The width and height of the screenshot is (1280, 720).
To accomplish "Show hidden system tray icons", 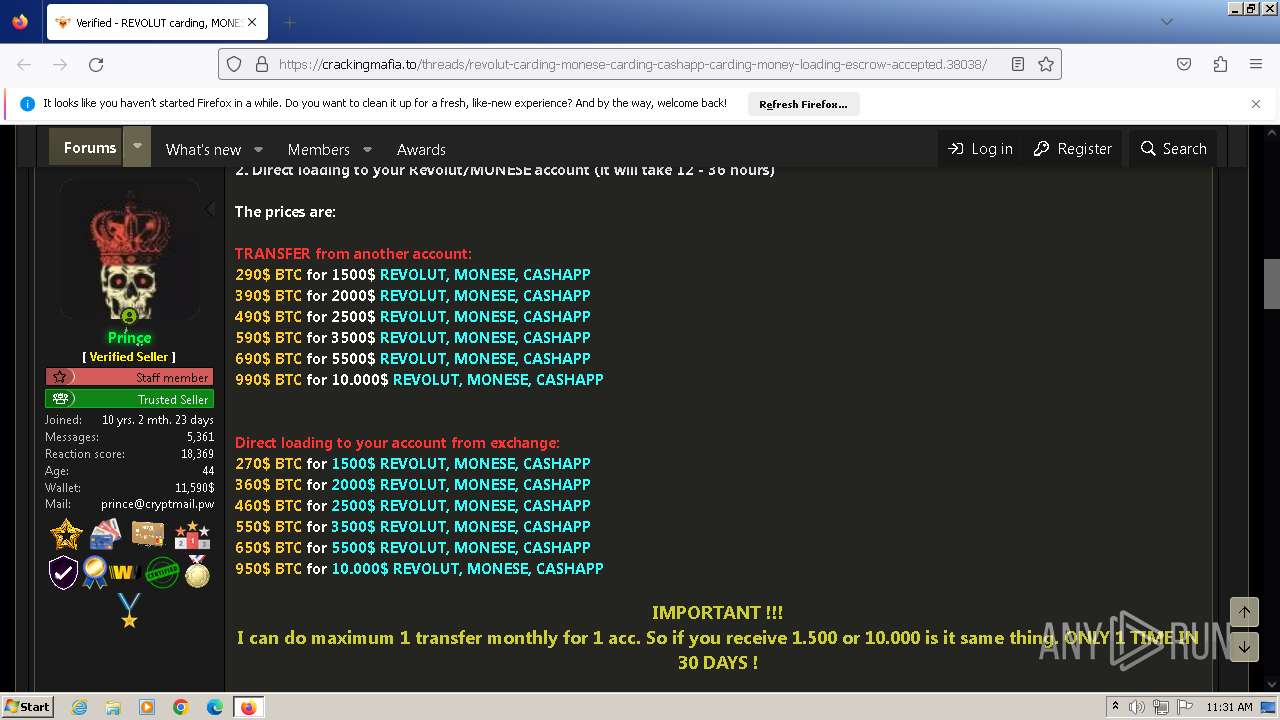I will coord(1115,707).
